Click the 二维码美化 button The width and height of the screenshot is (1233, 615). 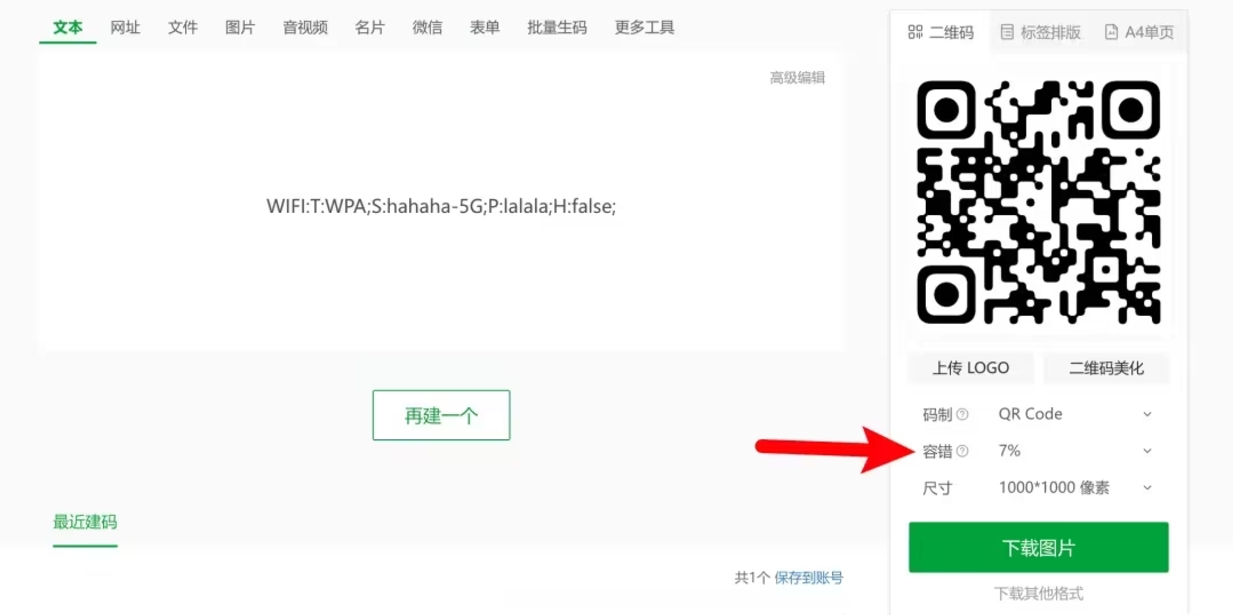tap(1106, 368)
